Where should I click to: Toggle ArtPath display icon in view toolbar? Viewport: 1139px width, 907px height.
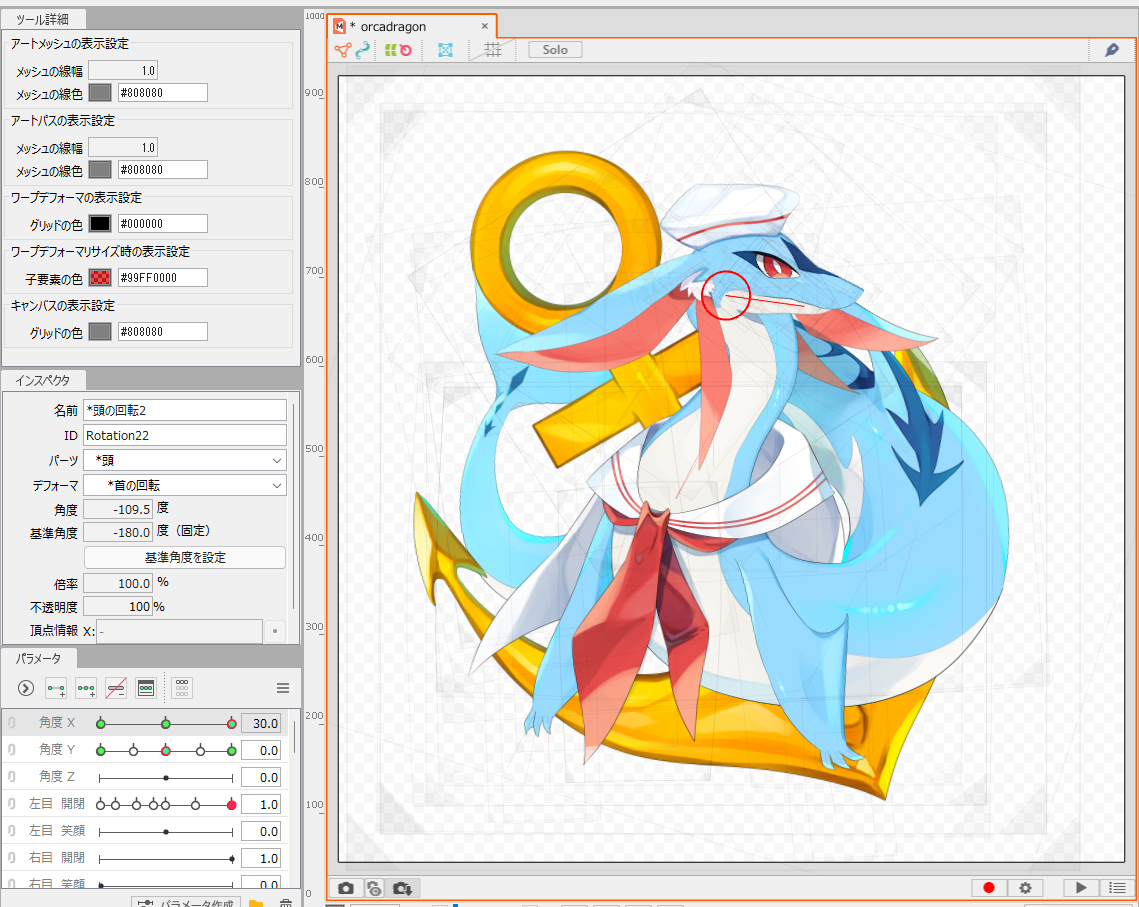(362, 50)
